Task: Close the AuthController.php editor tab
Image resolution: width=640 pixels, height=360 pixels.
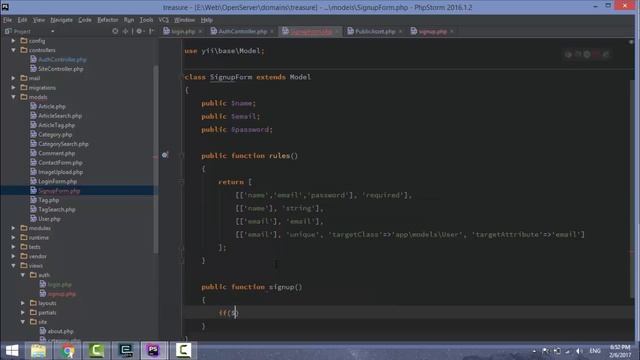Action: pyautogui.click(x=272, y=31)
